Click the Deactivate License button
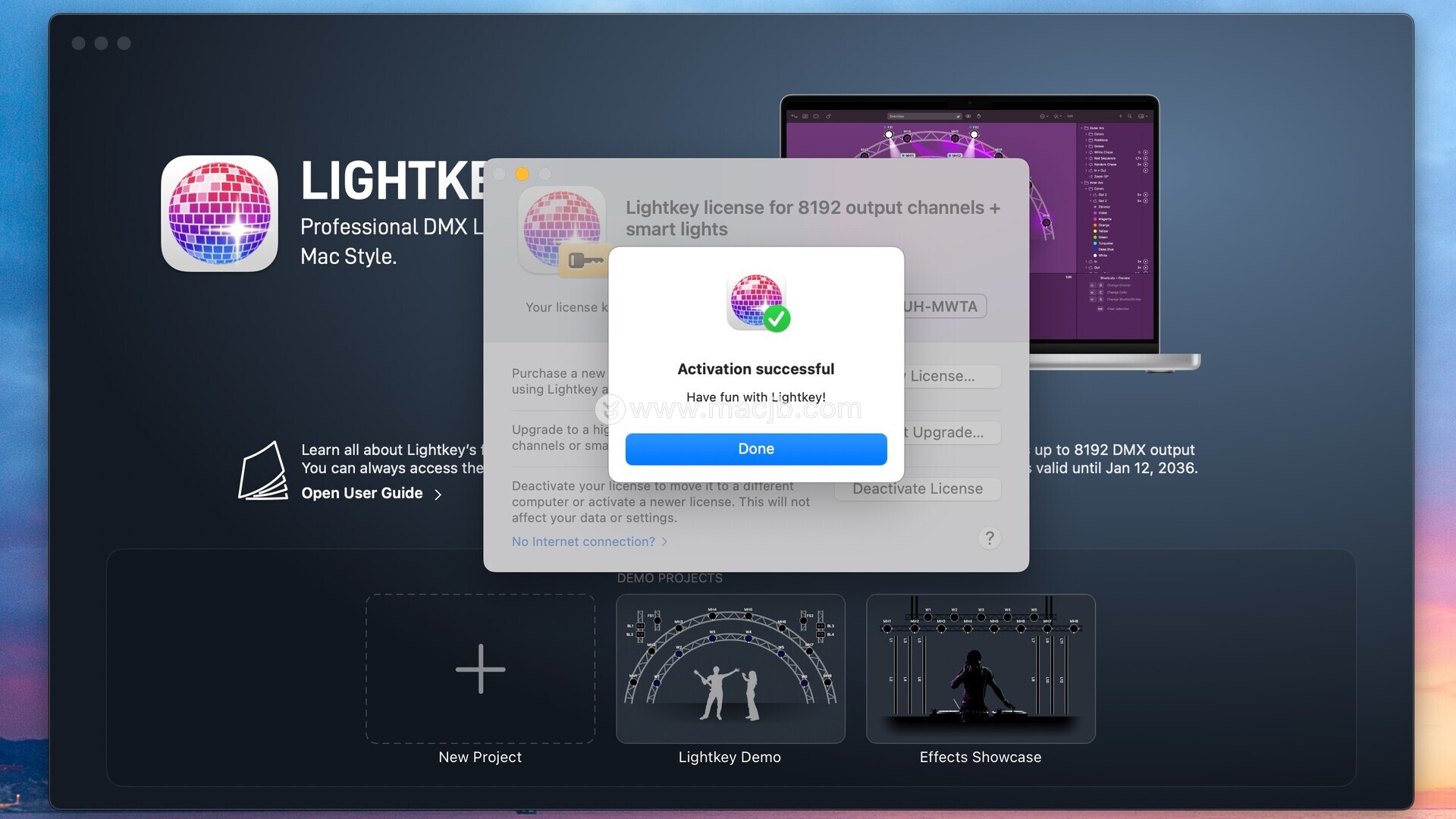Screen dimensions: 1456x819 tap(918, 489)
